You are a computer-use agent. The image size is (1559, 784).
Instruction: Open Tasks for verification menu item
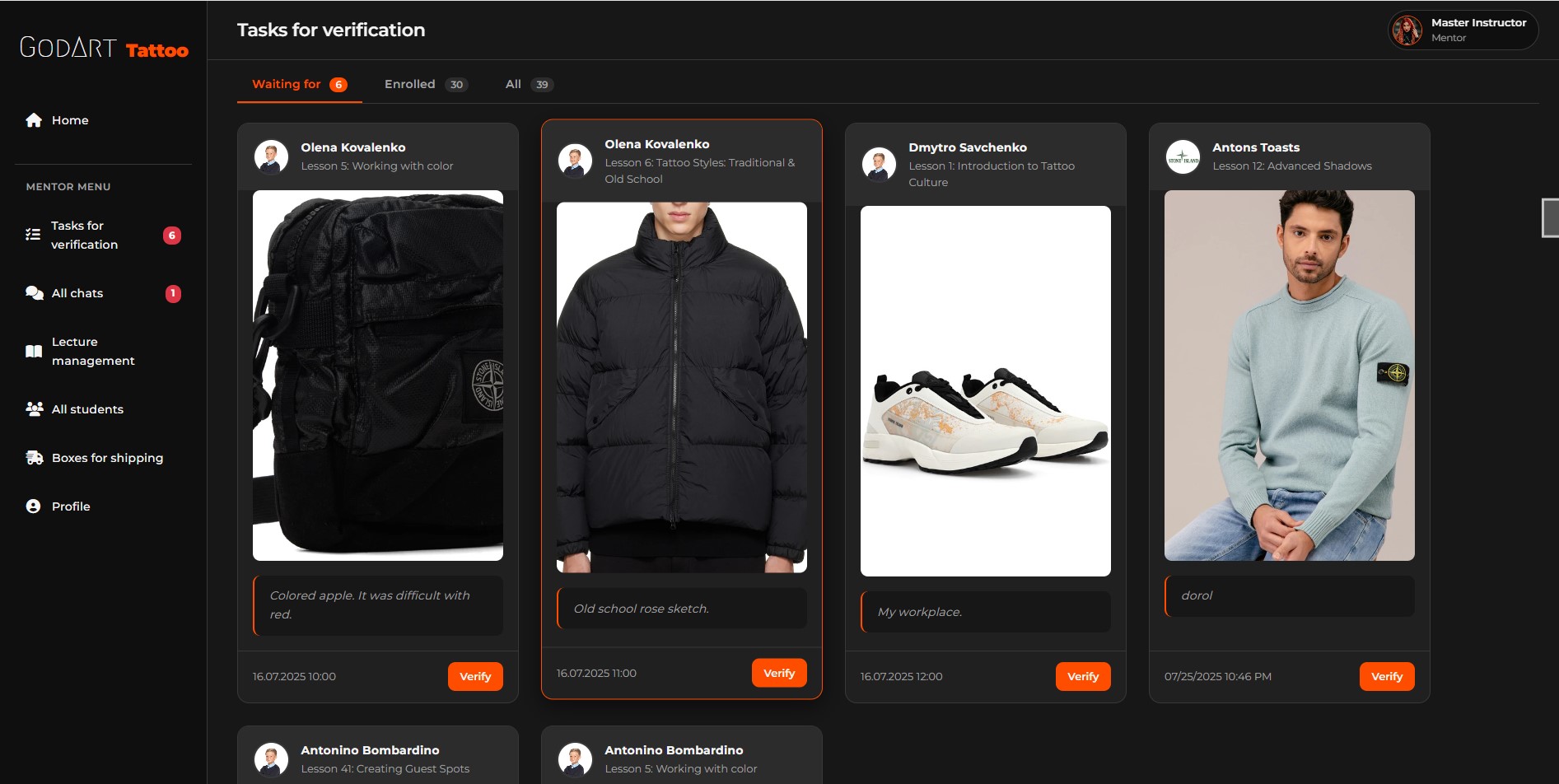tap(103, 236)
